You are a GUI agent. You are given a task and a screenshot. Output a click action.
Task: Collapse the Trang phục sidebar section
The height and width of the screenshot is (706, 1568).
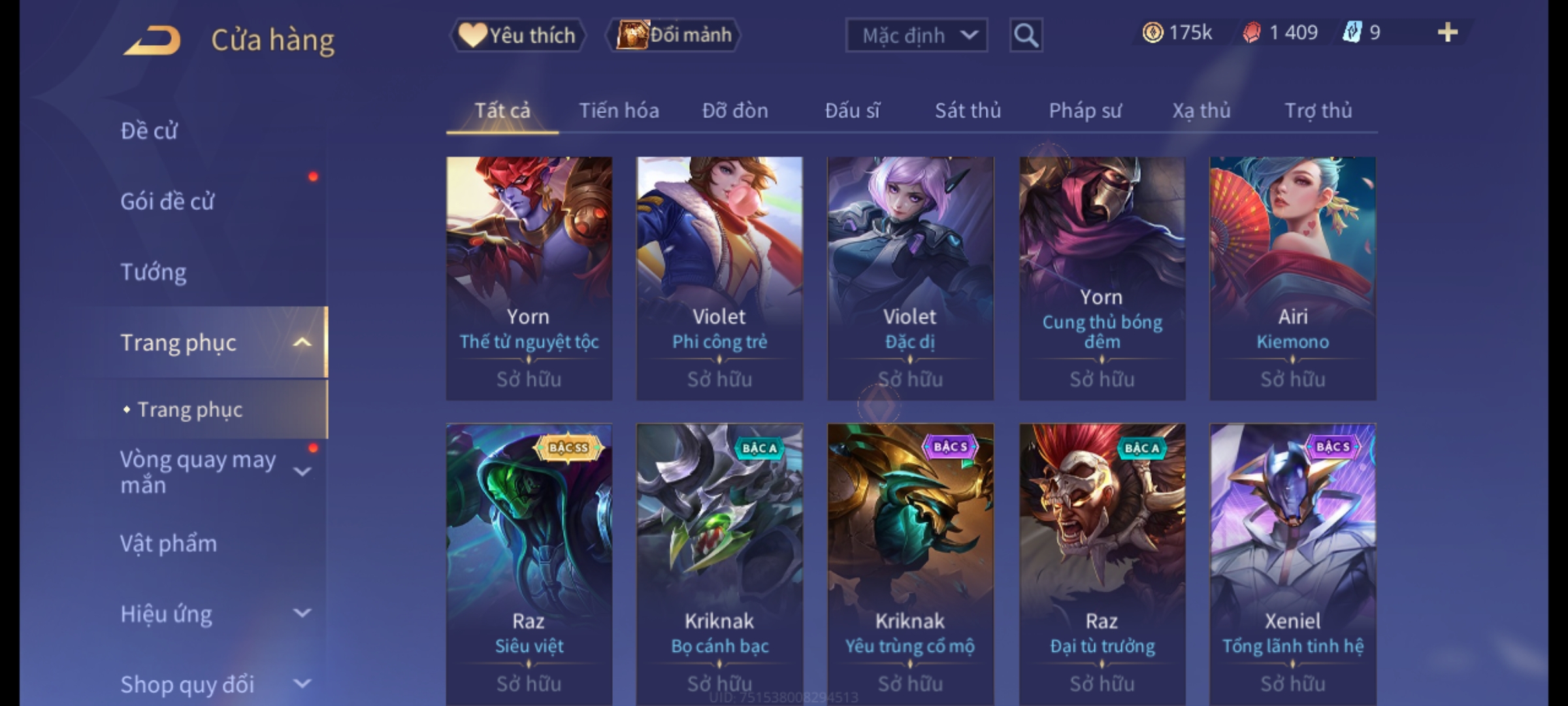pos(302,343)
